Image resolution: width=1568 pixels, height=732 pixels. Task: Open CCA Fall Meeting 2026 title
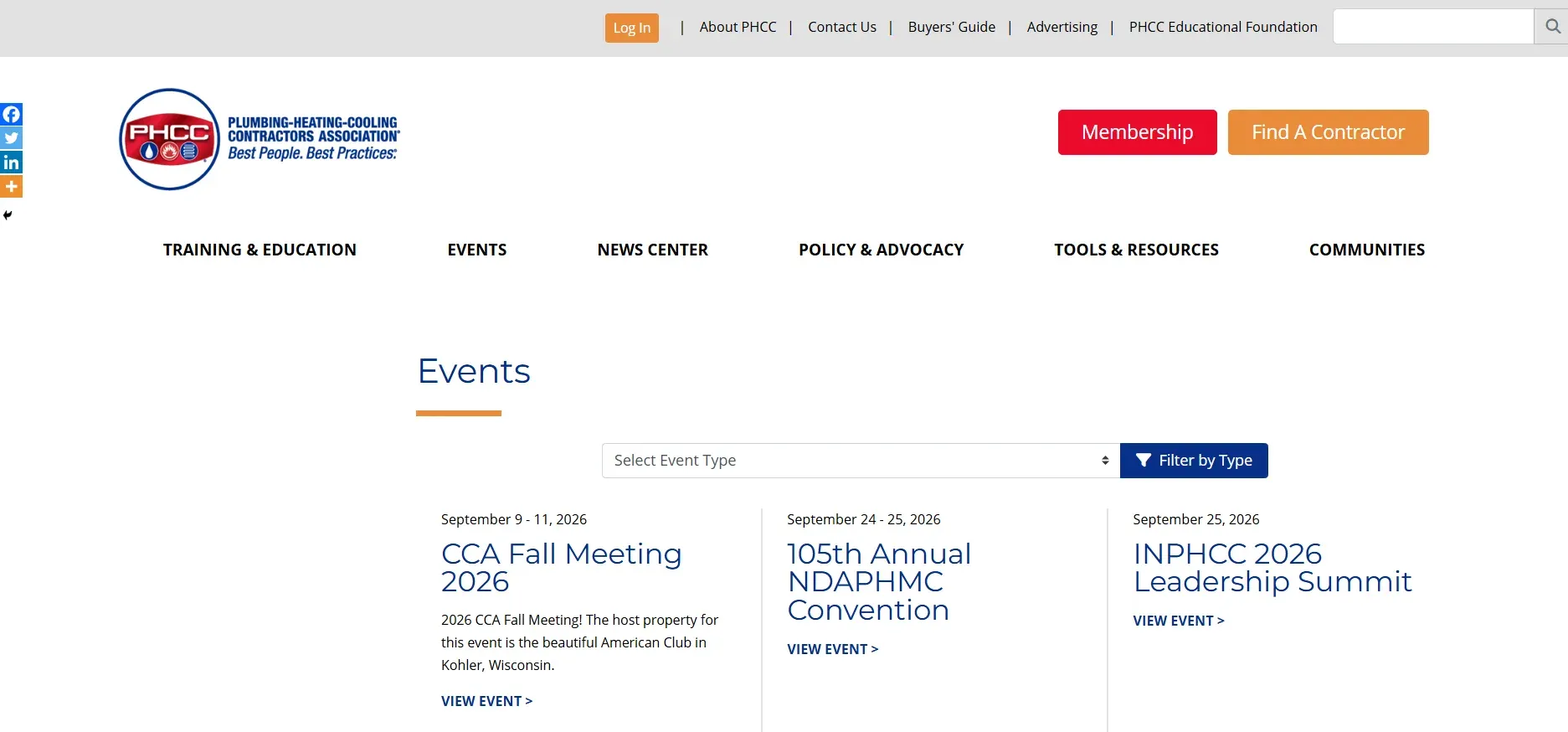pos(562,568)
